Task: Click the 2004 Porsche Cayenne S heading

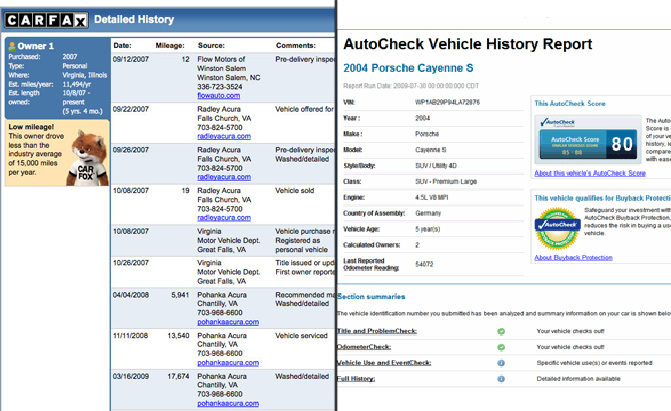Action: (x=408, y=68)
